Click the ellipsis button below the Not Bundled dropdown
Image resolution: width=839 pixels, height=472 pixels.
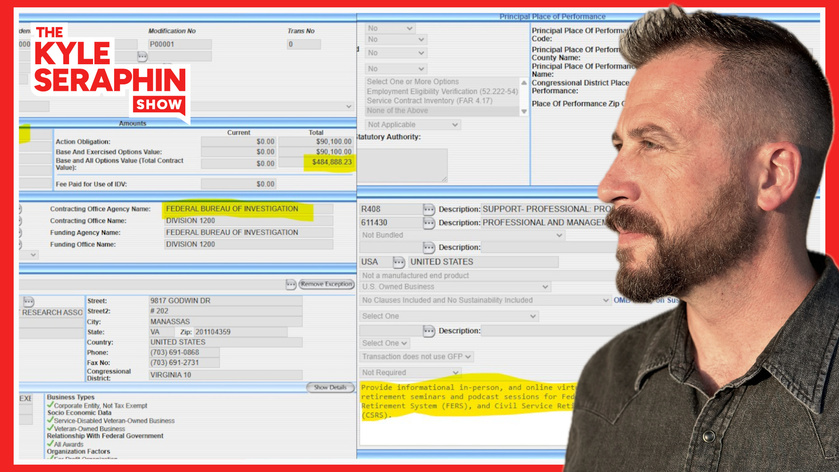click(x=429, y=247)
